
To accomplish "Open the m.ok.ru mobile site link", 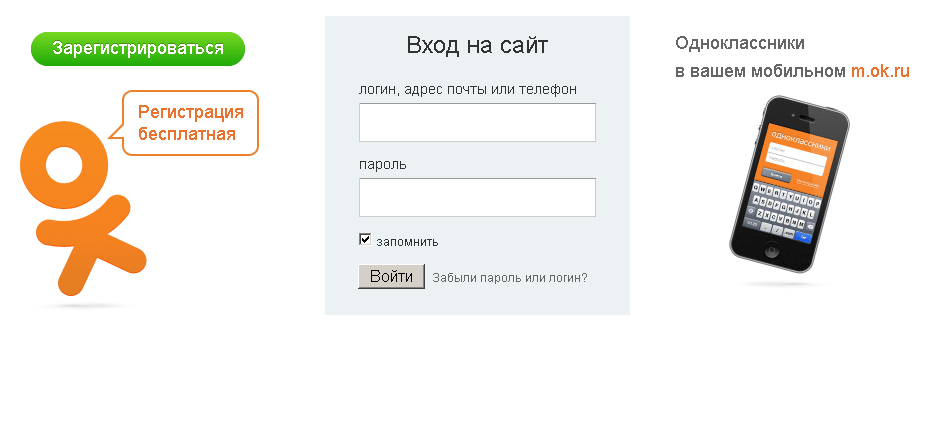I will click(x=880, y=71).
